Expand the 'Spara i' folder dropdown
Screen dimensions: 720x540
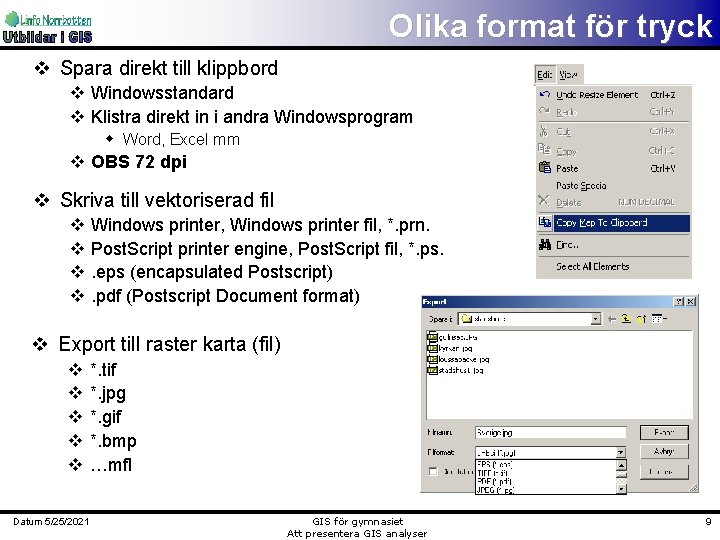(x=596, y=319)
